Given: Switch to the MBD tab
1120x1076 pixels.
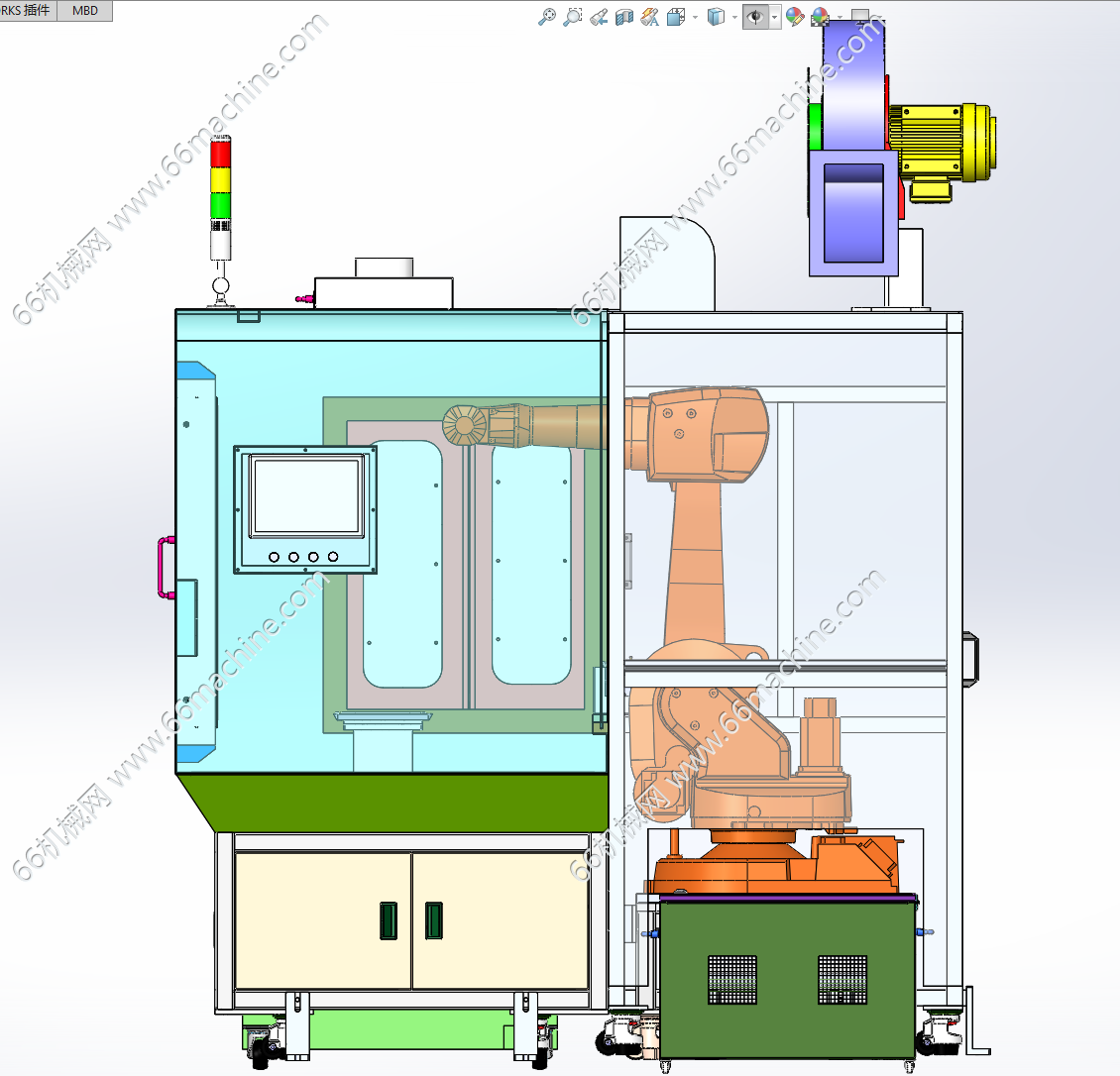Looking at the screenshot, I should [85, 11].
